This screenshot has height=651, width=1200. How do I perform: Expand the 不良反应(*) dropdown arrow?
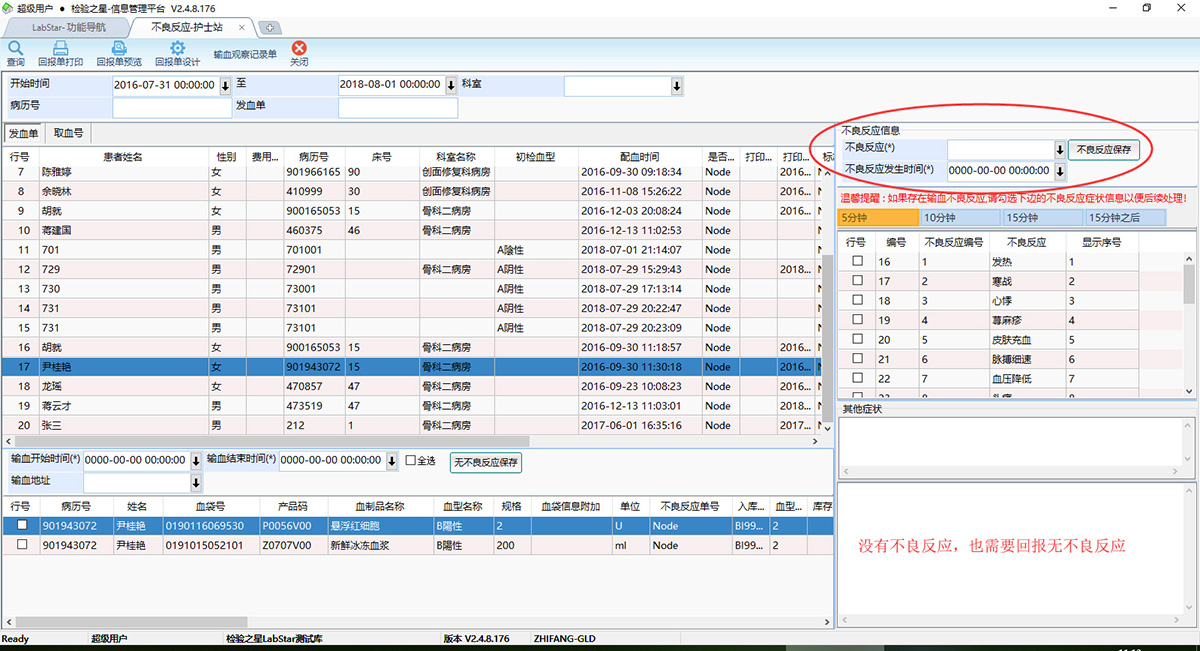(1060, 150)
